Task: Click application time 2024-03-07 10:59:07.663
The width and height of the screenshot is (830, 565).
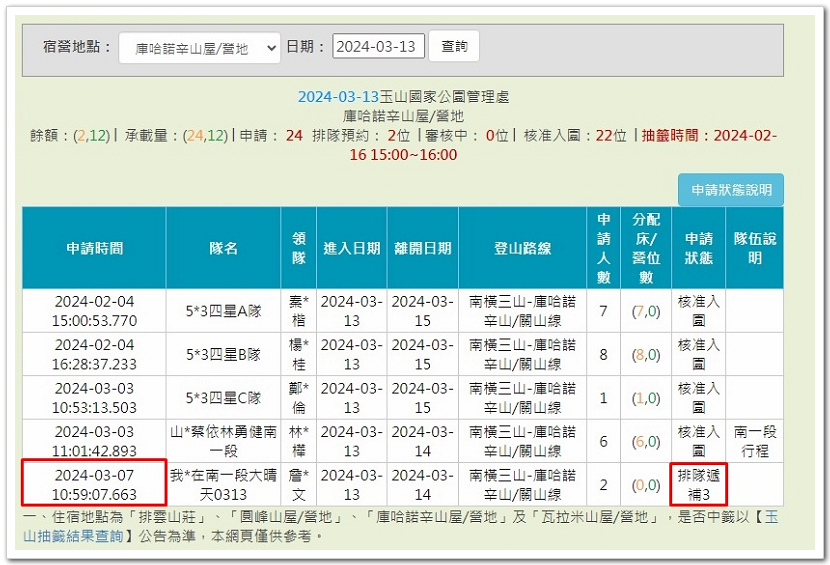Action: click(94, 485)
